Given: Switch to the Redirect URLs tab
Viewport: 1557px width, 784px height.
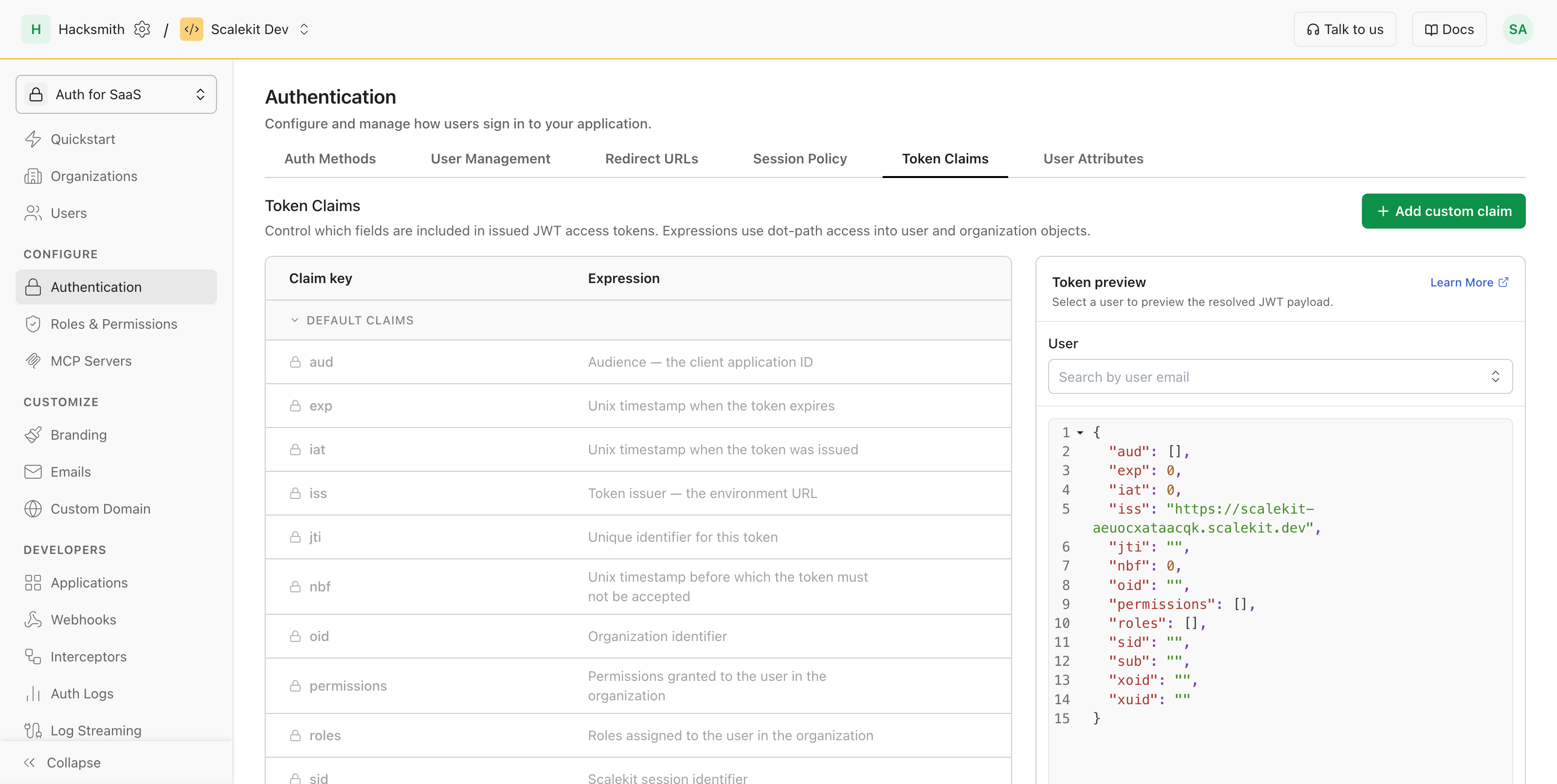Looking at the screenshot, I should [x=652, y=158].
